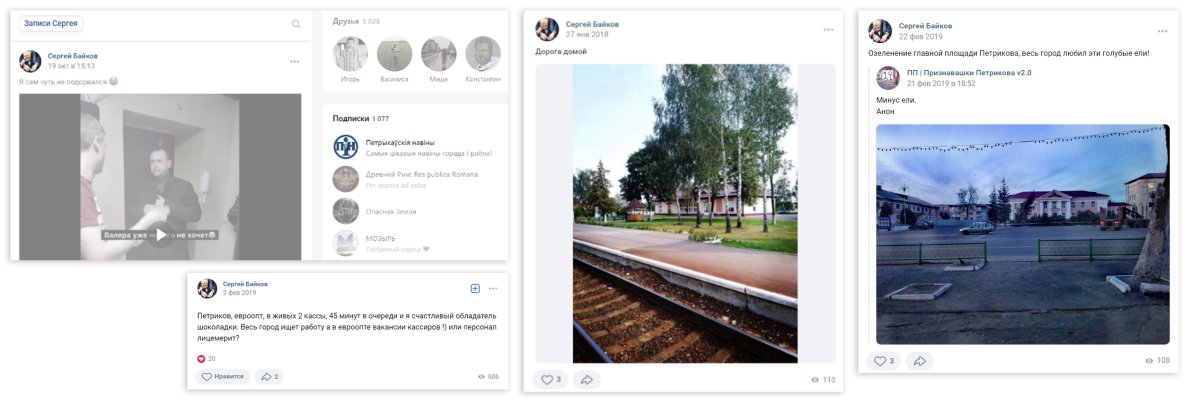Open ПП | Признавашки Петрикова v2.0 link
The image size is (1200, 406).
tap(969, 73)
